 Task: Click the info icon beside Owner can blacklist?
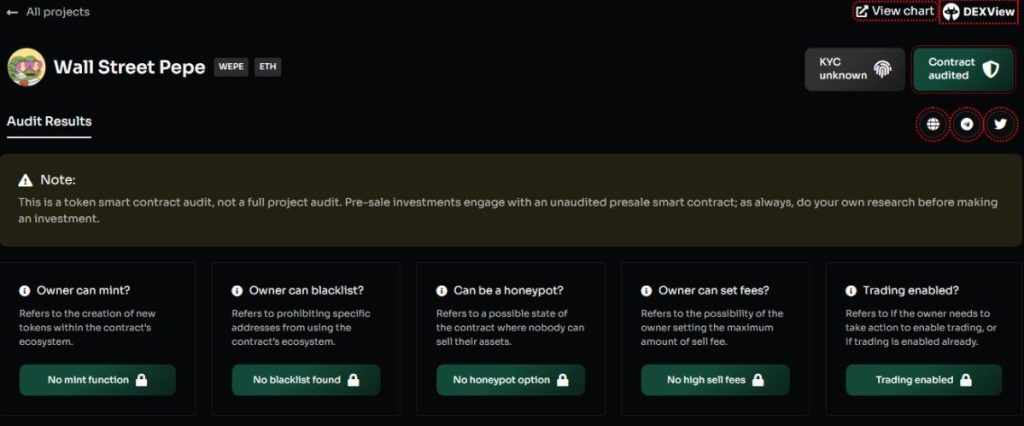point(237,291)
